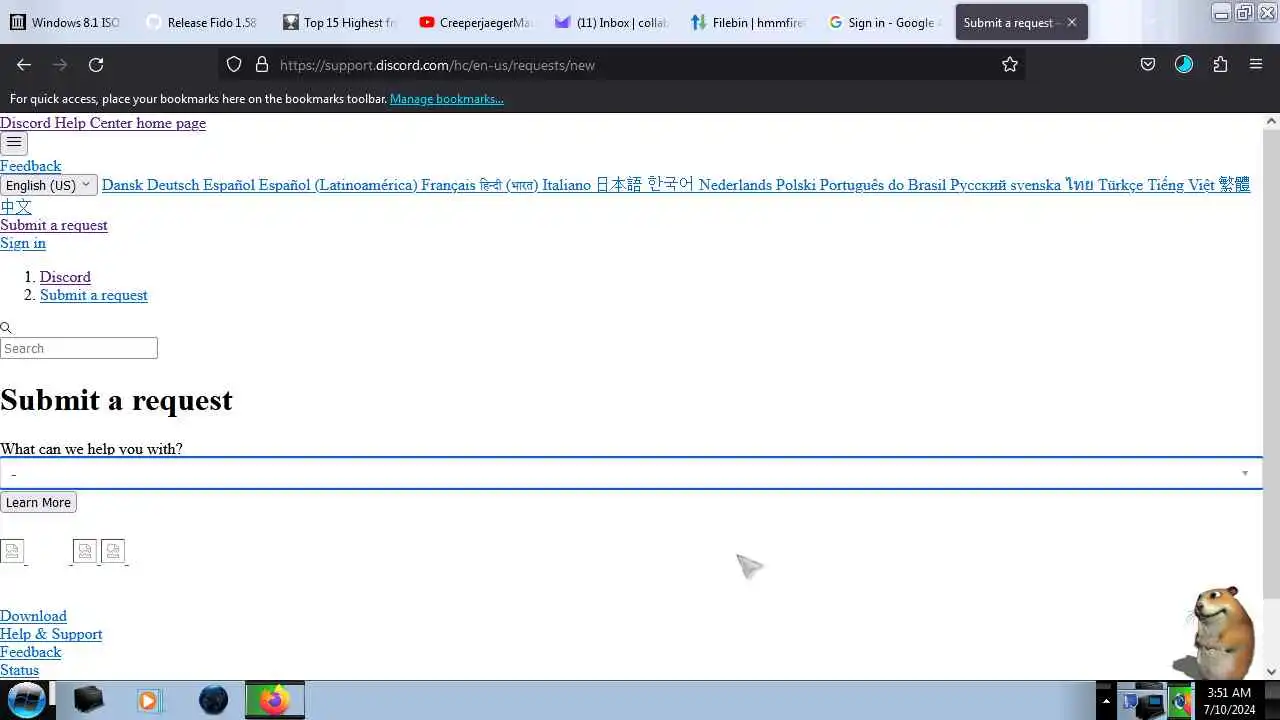Select the 한국어 language link
The image size is (1280, 720).
670,185
